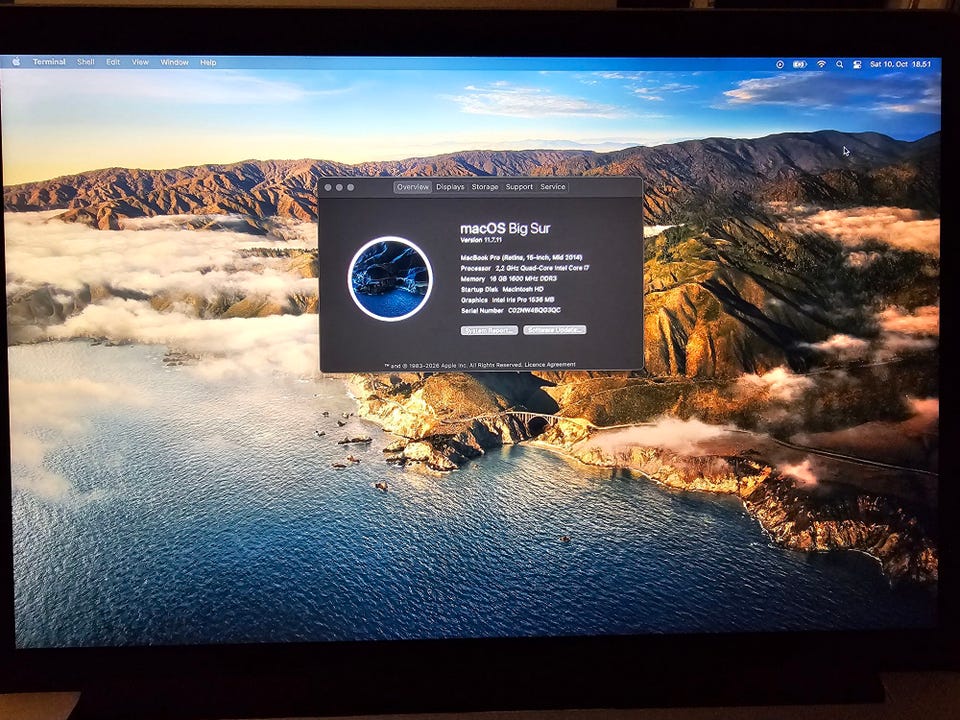This screenshot has height=720, width=960.
Task: Select the Overview tab
Action: [413, 187]
